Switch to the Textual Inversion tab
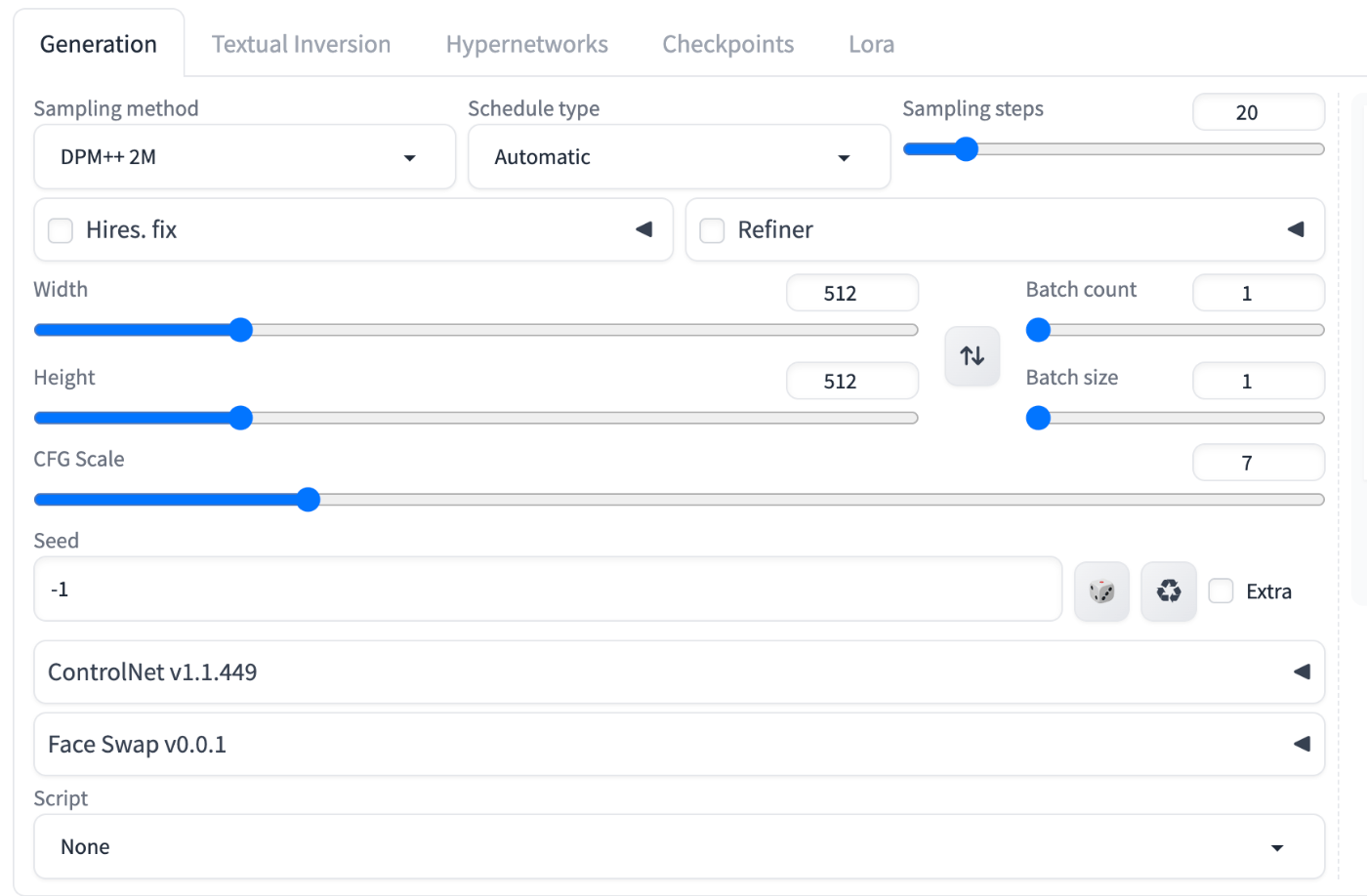1367x896 pixels. pyautogui.click(x=301, y=44)
